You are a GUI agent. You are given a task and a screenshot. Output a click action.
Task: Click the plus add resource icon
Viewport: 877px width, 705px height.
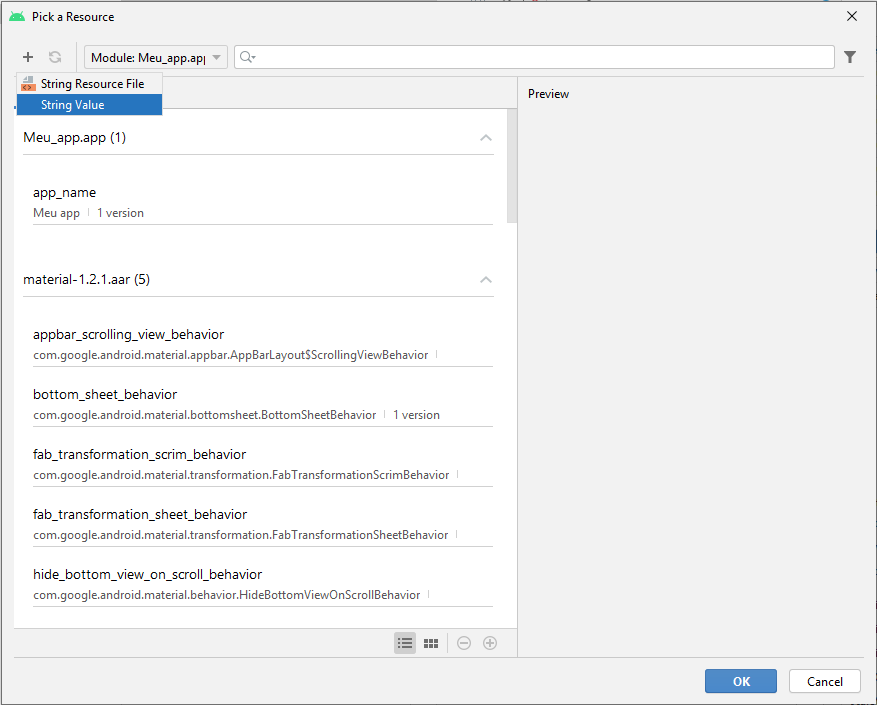[28, 57]
